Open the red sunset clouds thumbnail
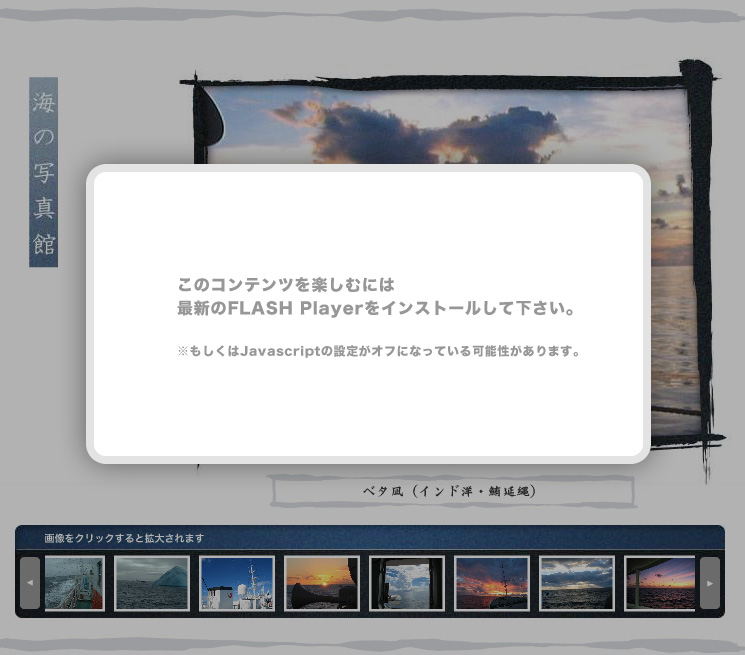Image resolution: width=745 pixels, height=655 pixels. pos(492,583)
